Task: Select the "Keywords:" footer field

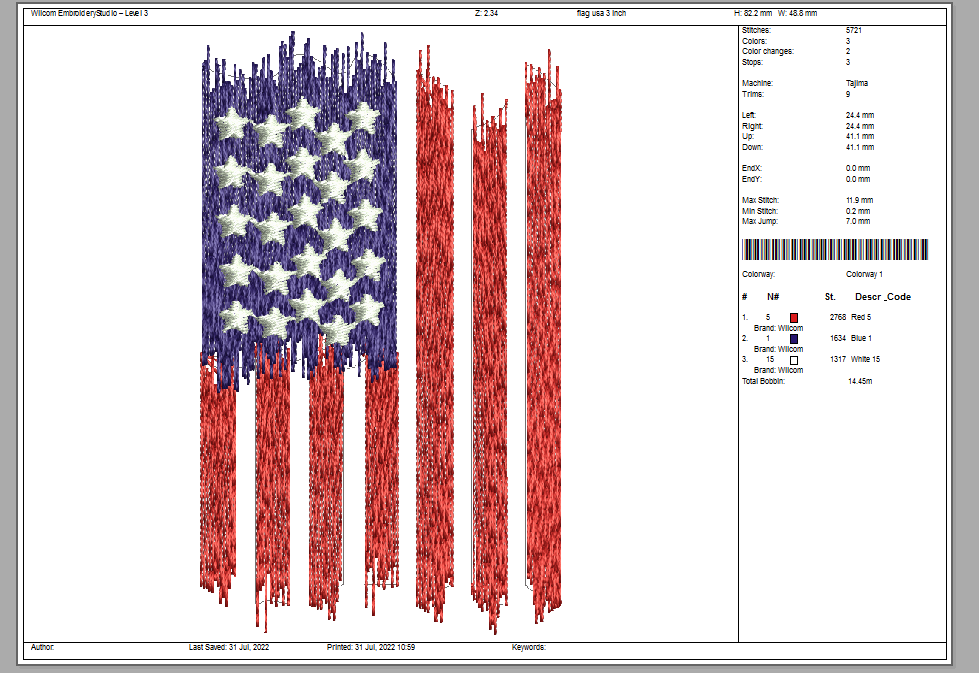Action: 529,647
